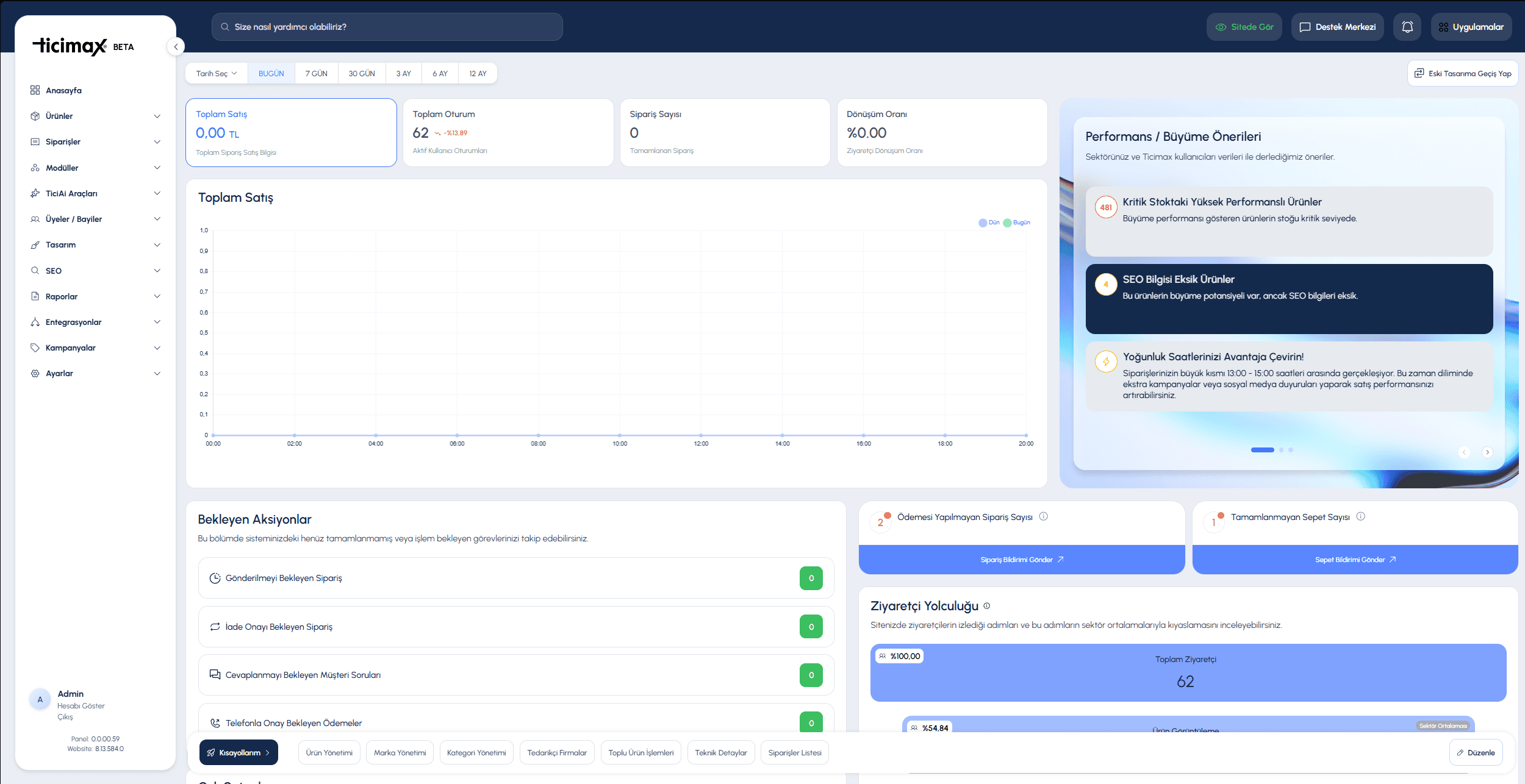Expand the Ürünler sidebar menu

(96, 116)
